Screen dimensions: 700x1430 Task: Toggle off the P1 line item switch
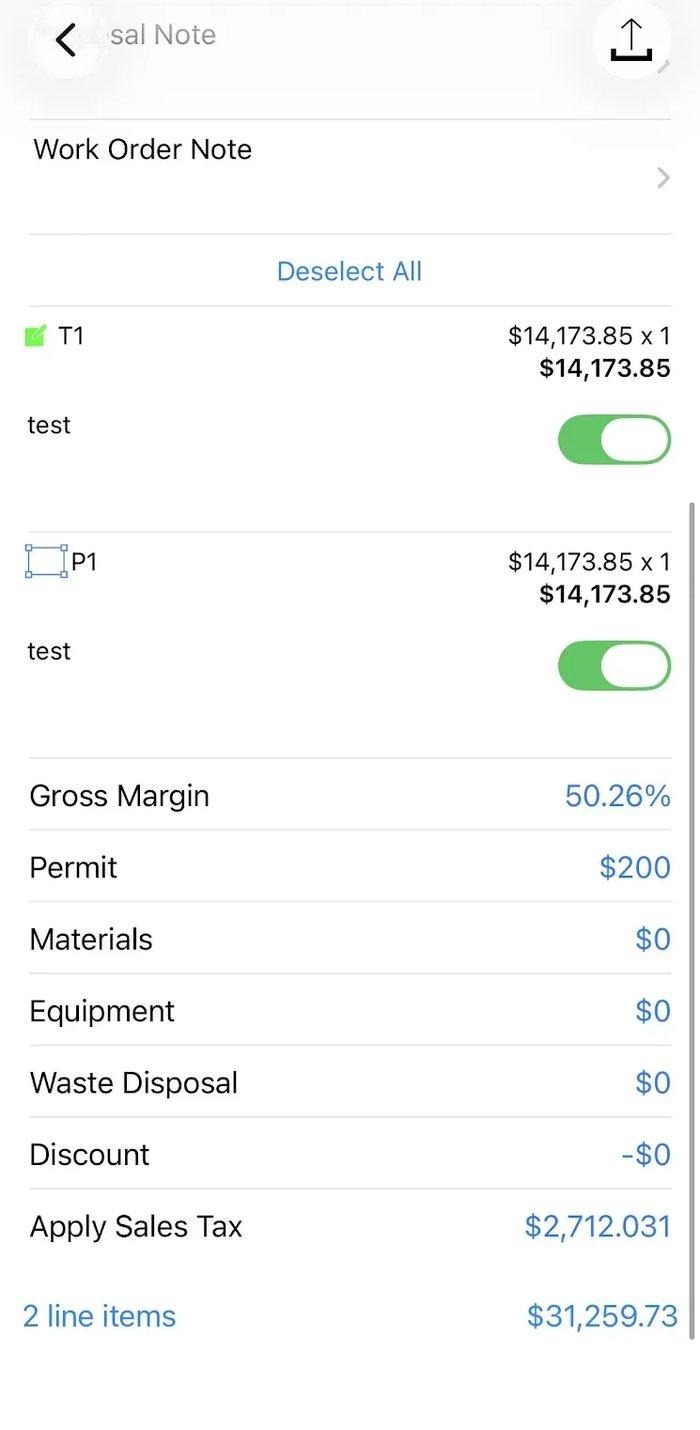(614, 666)
